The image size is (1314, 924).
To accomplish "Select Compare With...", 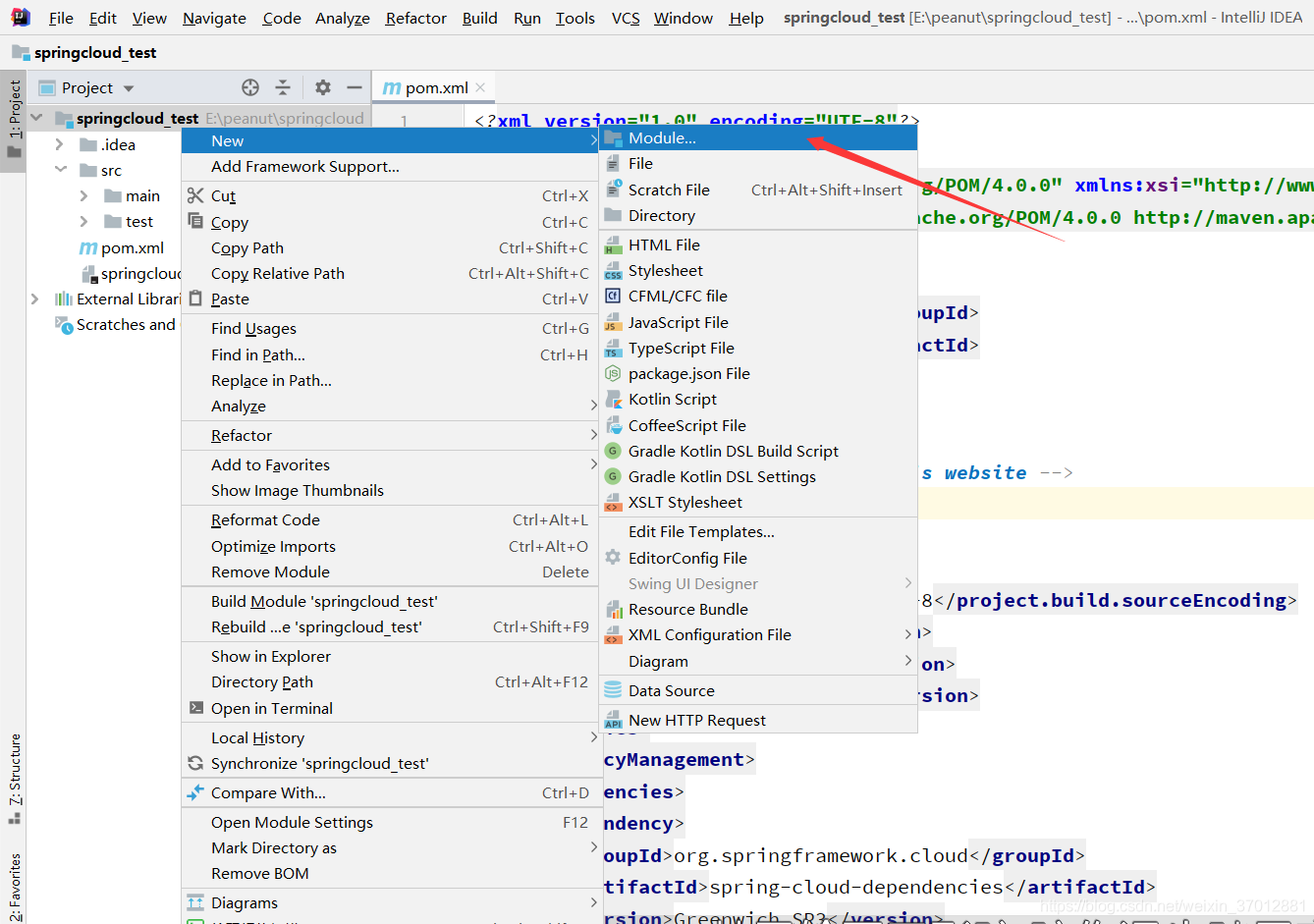I will pyautogui.click(x=390, y=792).
